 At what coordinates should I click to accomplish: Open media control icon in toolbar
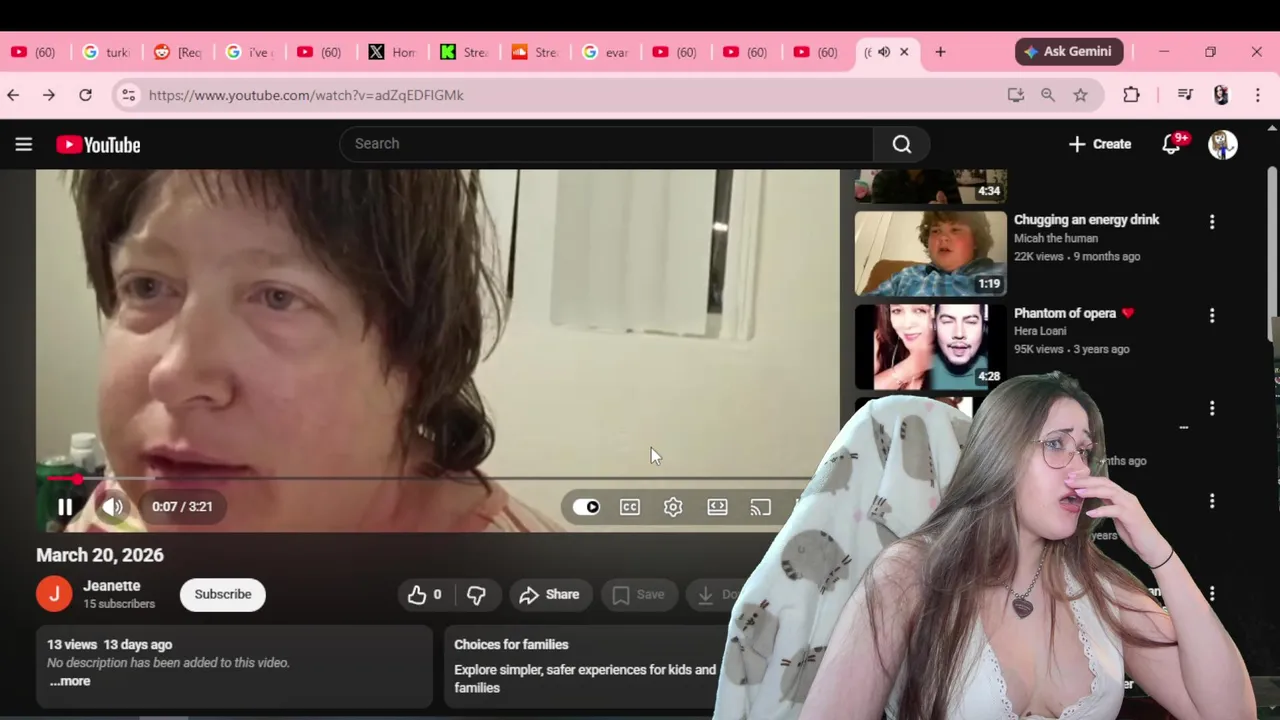click(1185, 95)
